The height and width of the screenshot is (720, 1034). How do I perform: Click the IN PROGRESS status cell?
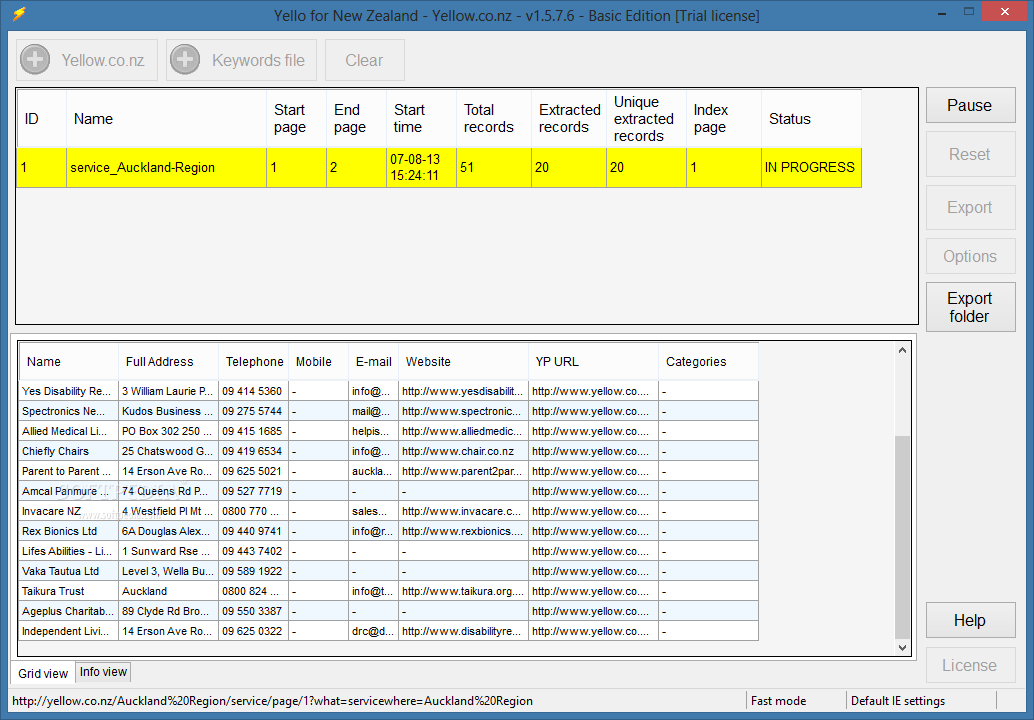811,167
